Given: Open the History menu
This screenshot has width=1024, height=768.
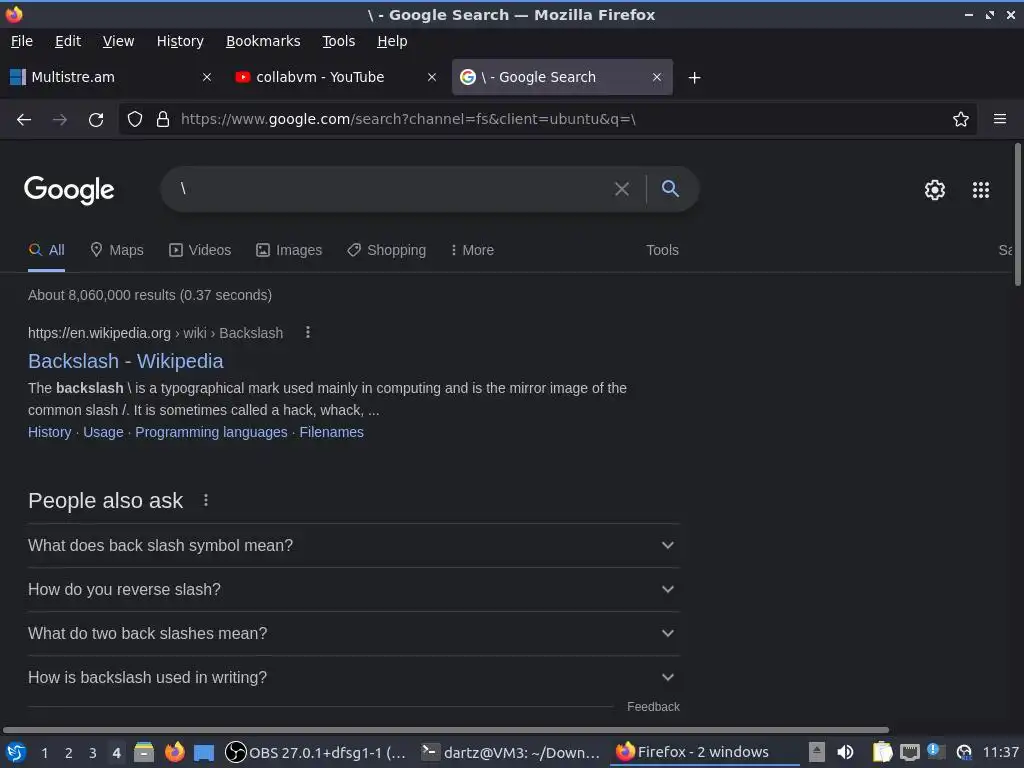Looking at the screenshot, I should (180, 41).
